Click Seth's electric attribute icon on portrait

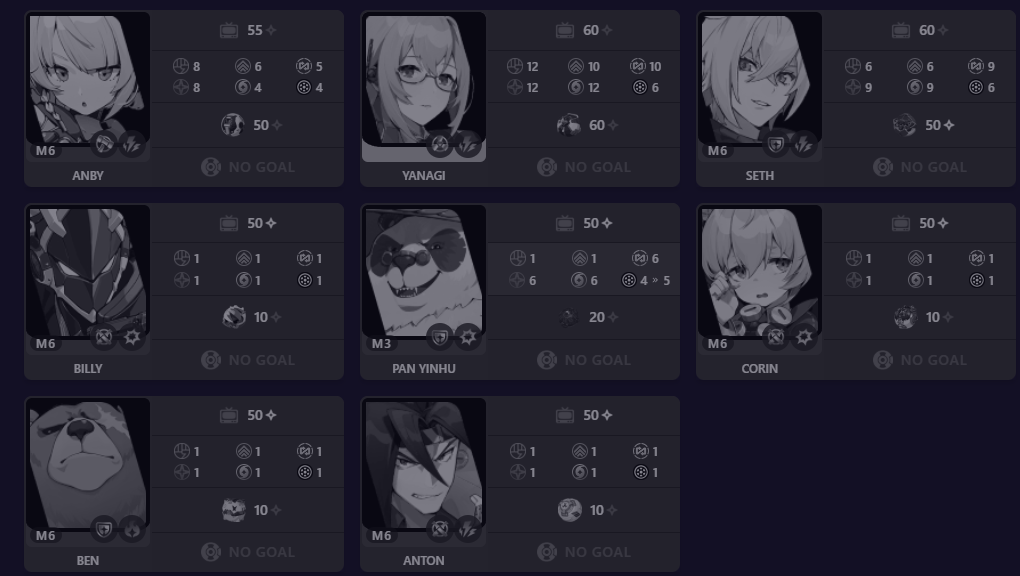(804, 144)
